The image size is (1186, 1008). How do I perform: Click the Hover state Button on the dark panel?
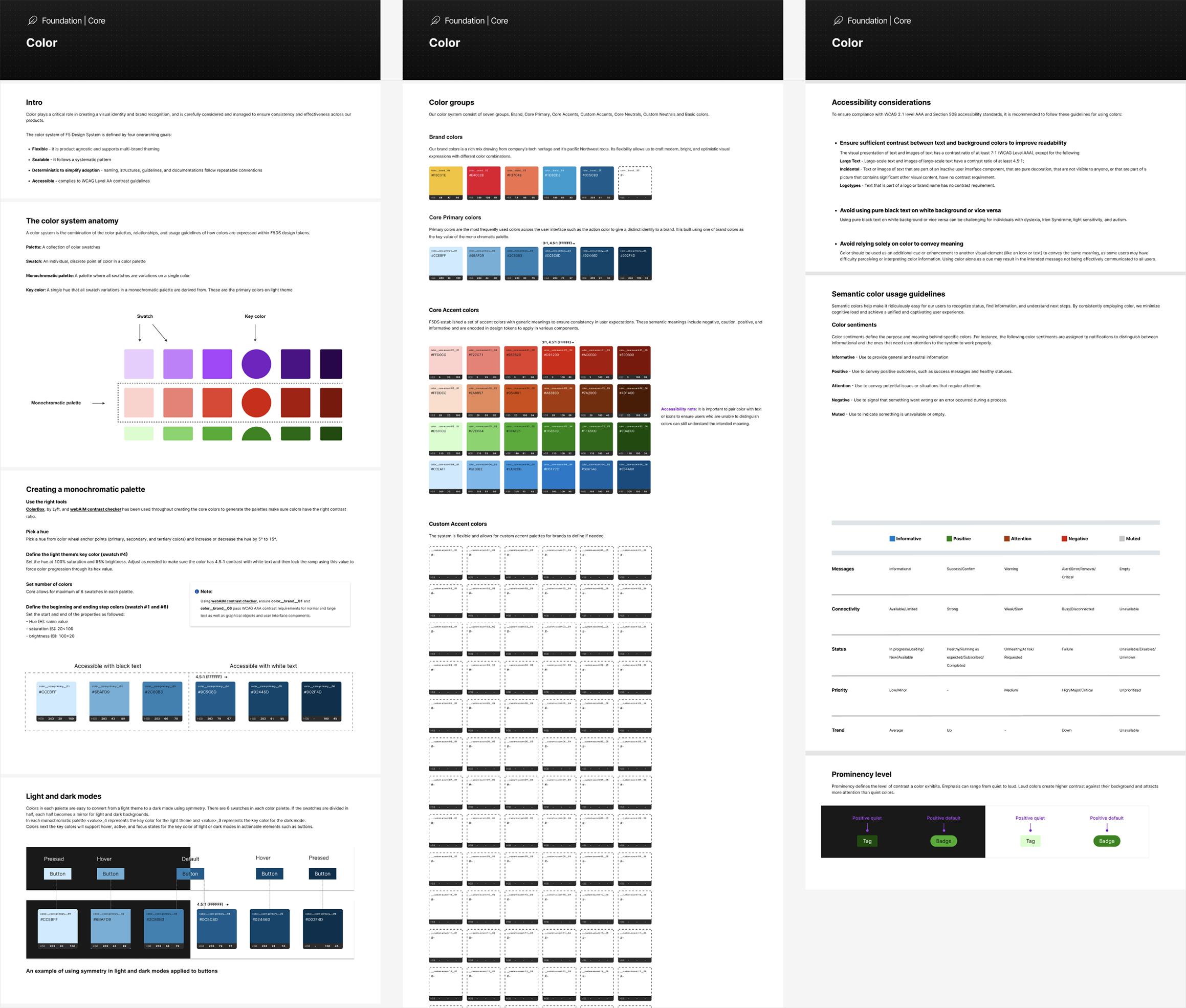coord(111,874)
